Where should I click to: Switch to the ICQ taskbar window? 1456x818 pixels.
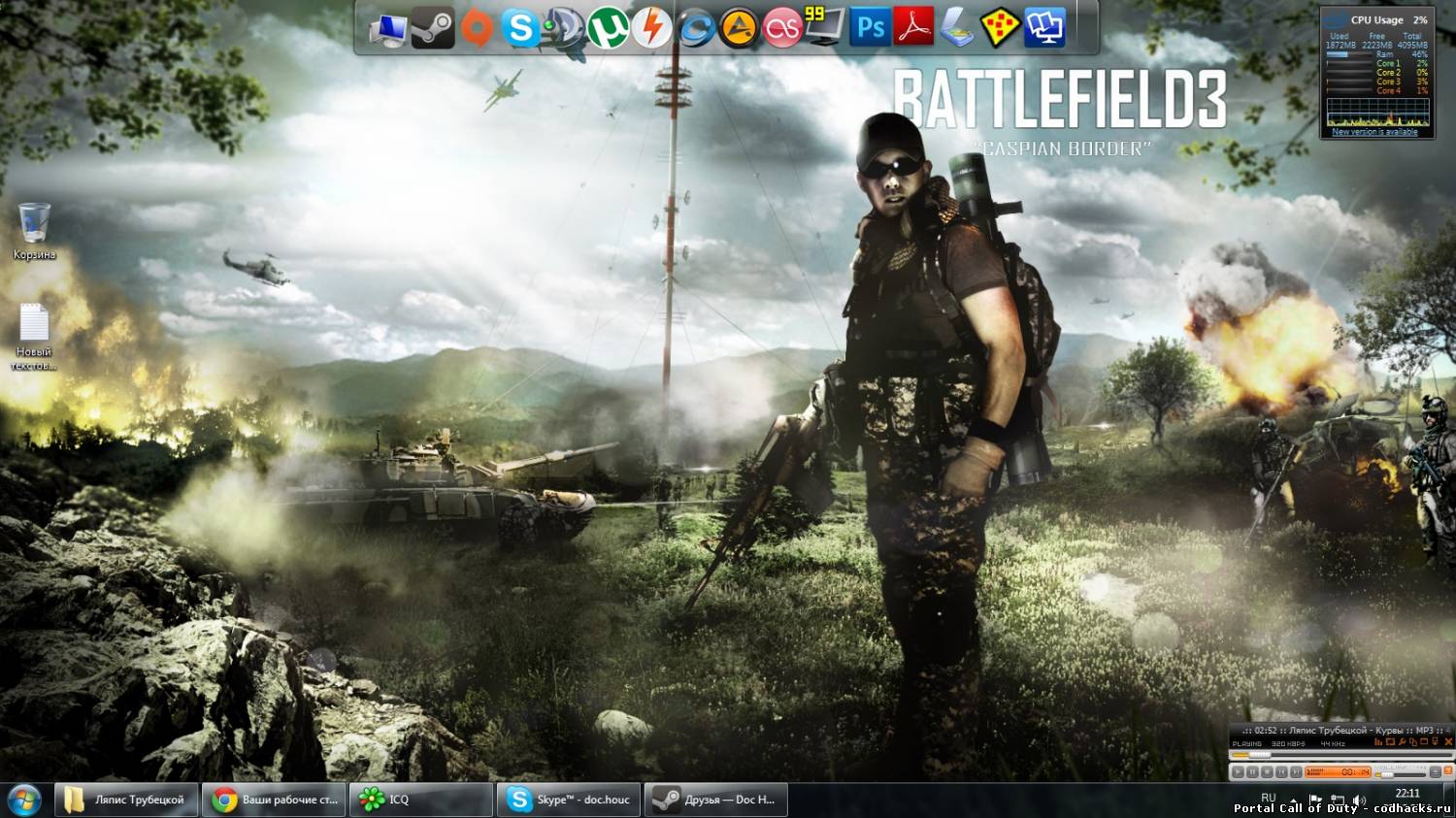pos(421,800)
